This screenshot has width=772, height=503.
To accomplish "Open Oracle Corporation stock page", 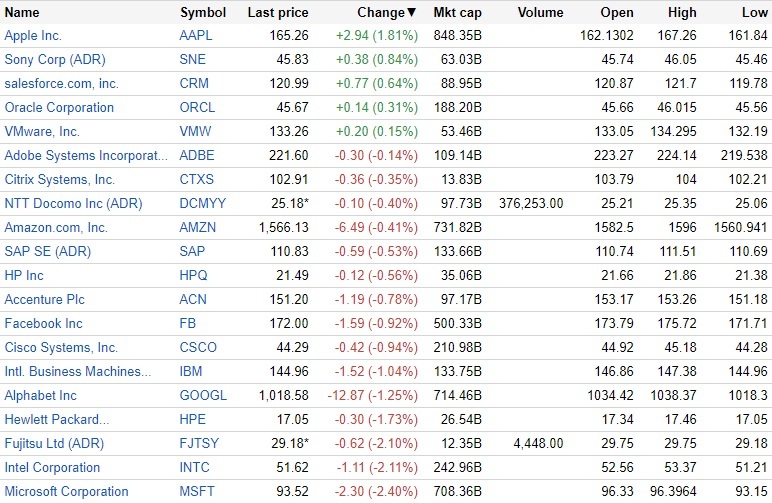I will click(59, 107).
